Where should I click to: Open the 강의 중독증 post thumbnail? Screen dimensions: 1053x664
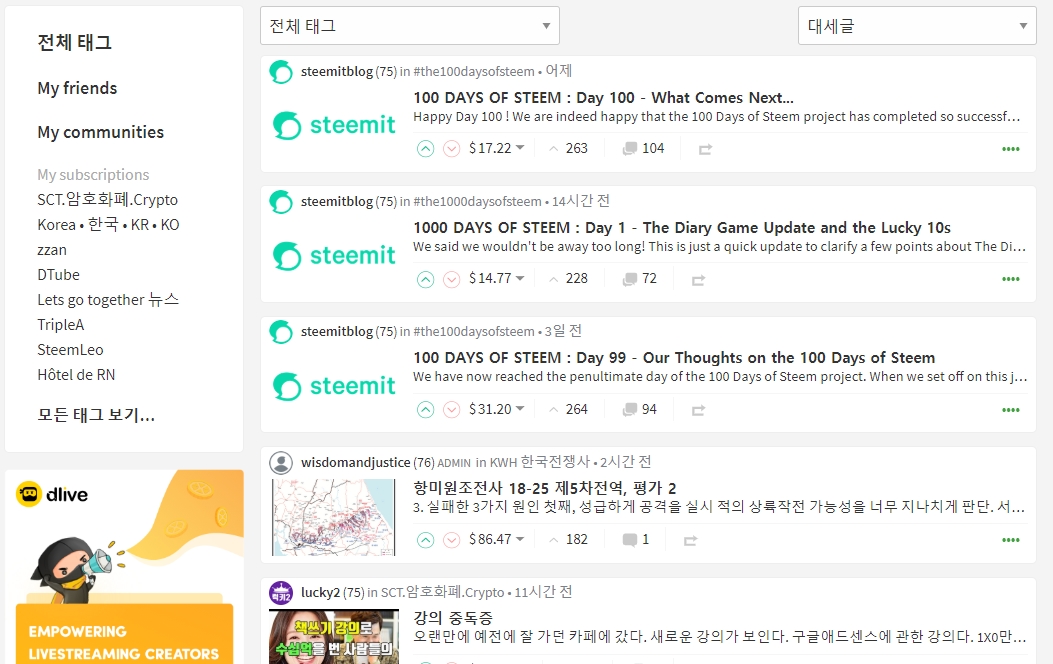coord(333,636)
